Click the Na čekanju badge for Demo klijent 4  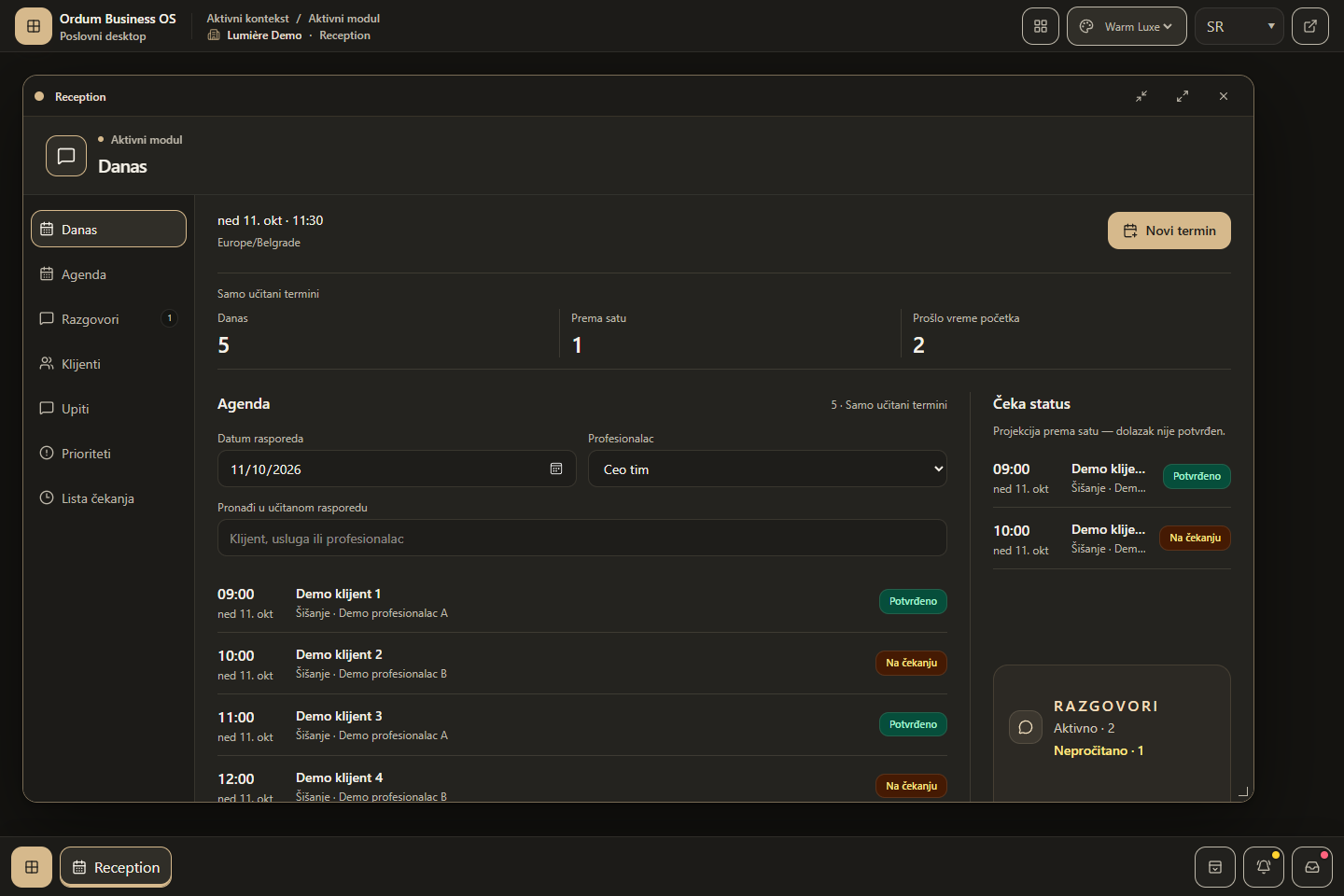(x=911, y=786)
